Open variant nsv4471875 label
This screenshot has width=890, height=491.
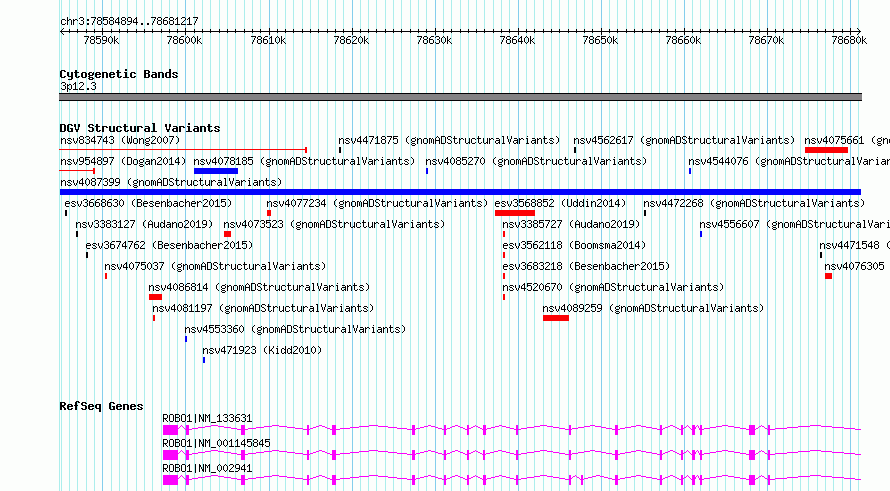tap(449, 140)
